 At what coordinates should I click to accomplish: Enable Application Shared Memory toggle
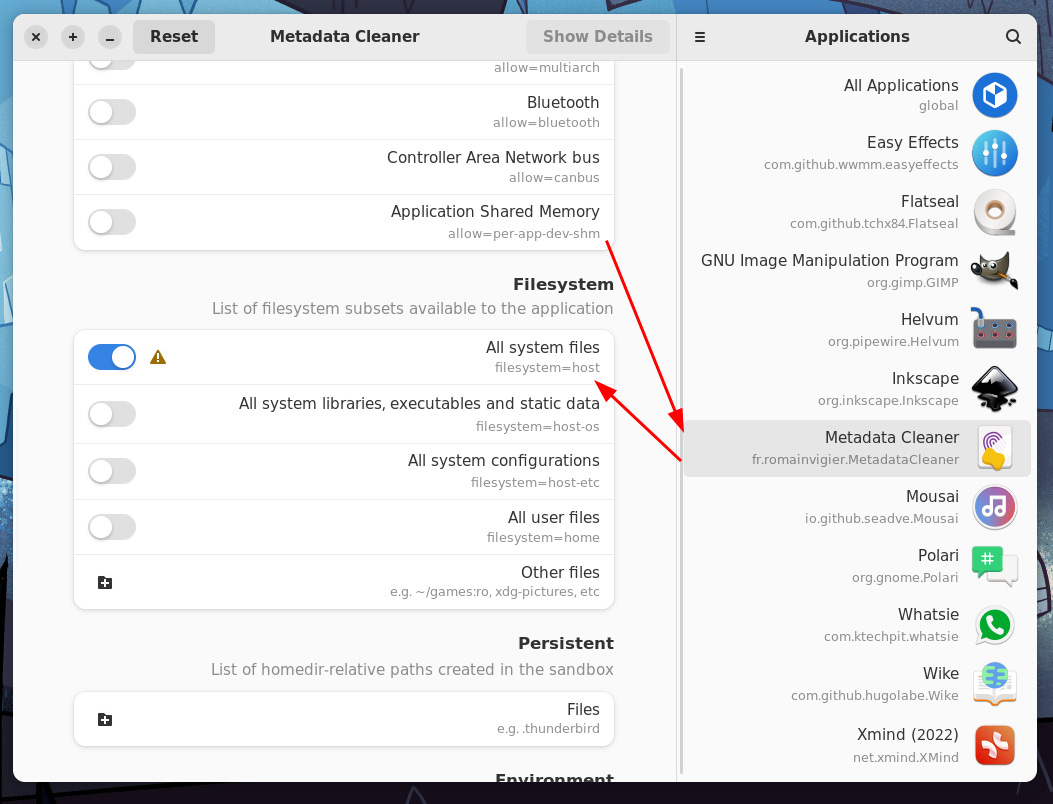[x=112, y=222]
